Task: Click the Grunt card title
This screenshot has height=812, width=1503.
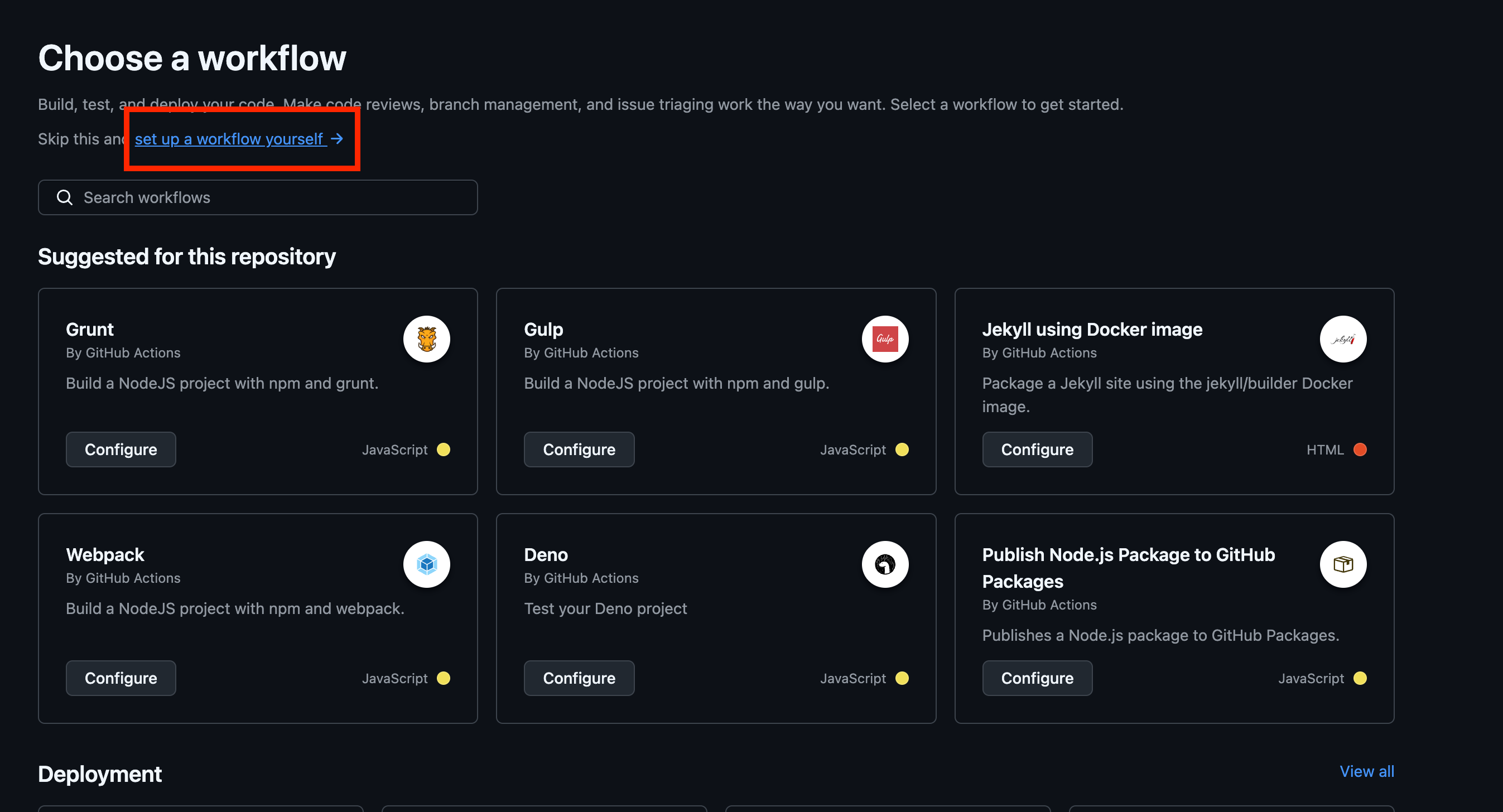Action: [x=90, y=330]
